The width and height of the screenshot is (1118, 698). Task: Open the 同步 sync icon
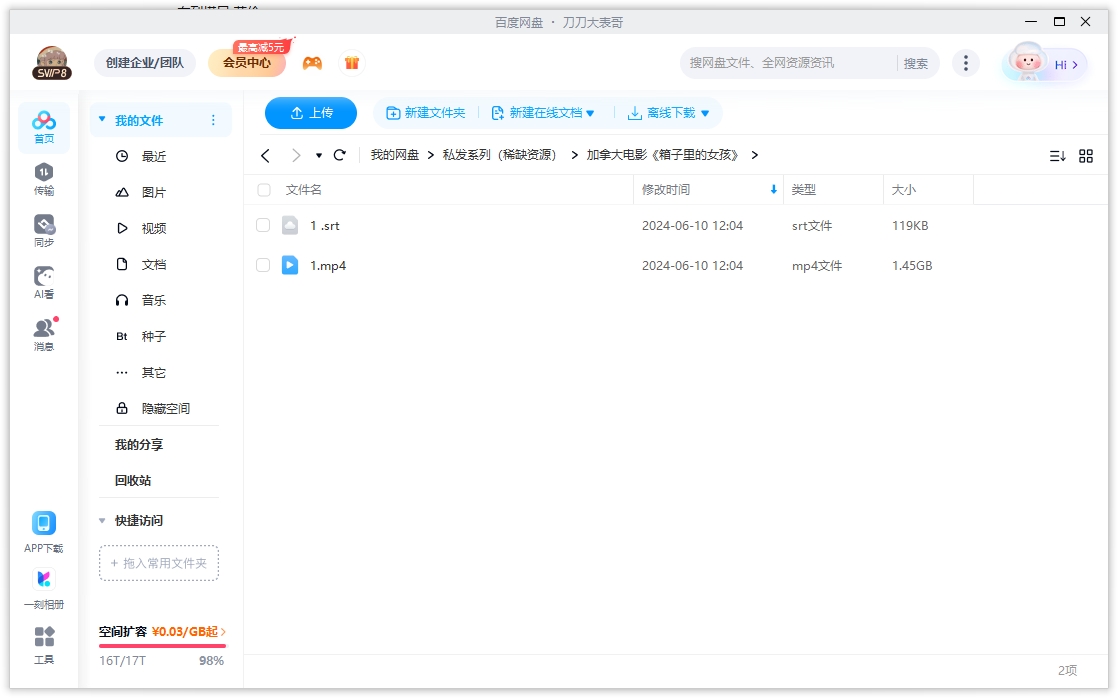point(44,227)
